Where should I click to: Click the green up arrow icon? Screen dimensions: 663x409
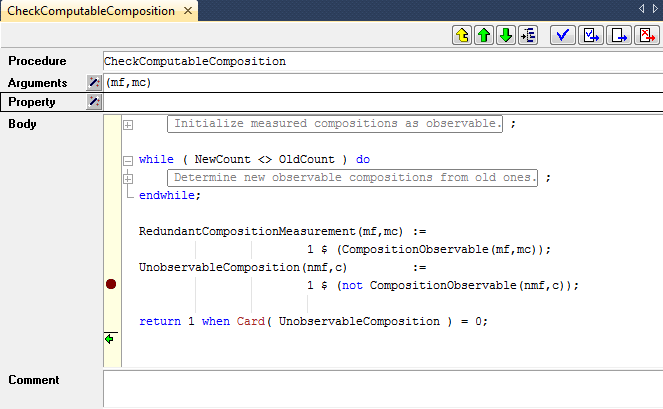click(x=484, y=35)
